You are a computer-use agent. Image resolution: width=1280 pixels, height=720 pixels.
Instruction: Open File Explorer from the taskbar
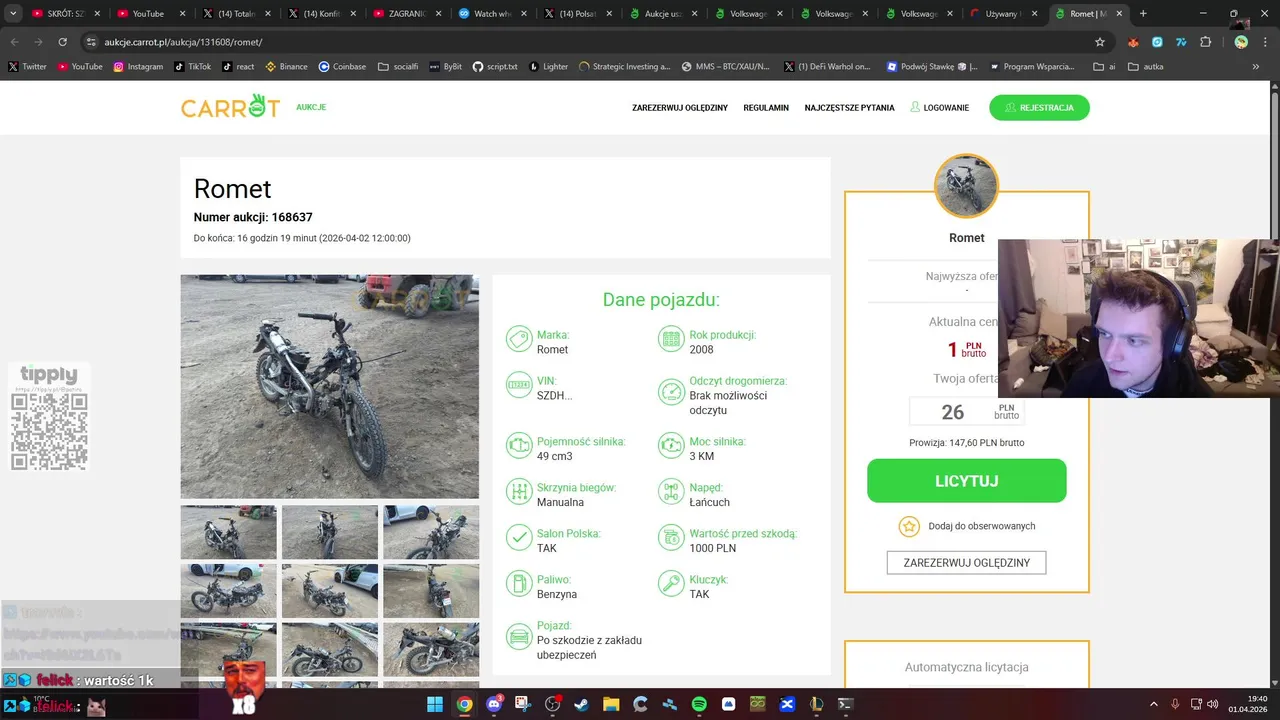point(611,704)
